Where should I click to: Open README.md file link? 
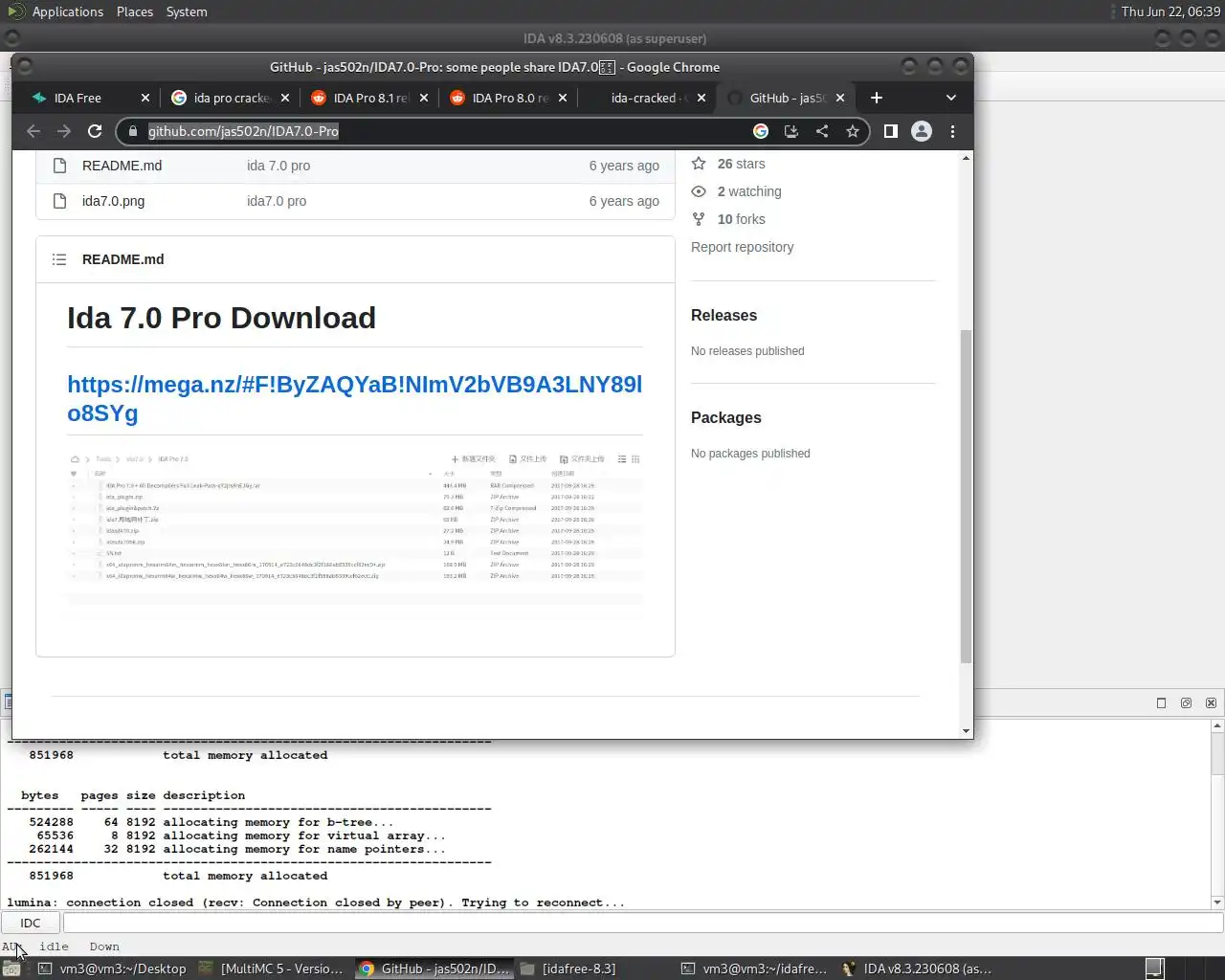point(122,166)
